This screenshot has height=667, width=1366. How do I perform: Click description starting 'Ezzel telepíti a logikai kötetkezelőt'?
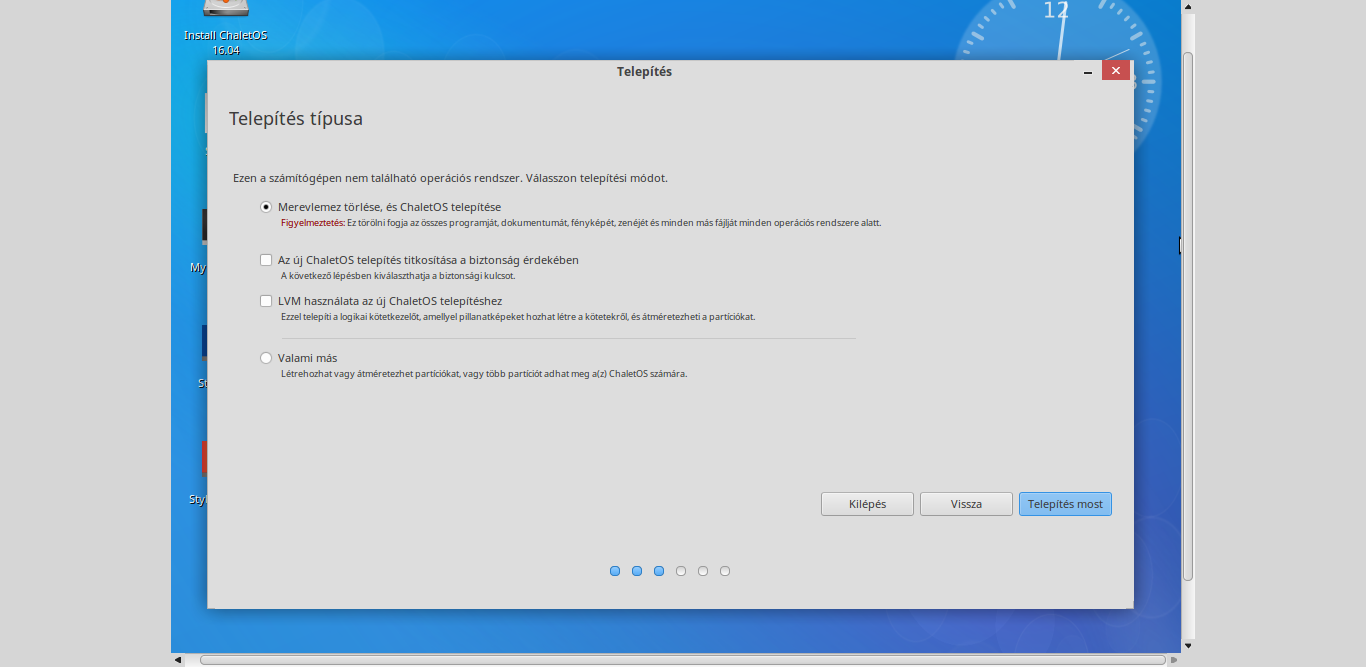click(518, 317)
